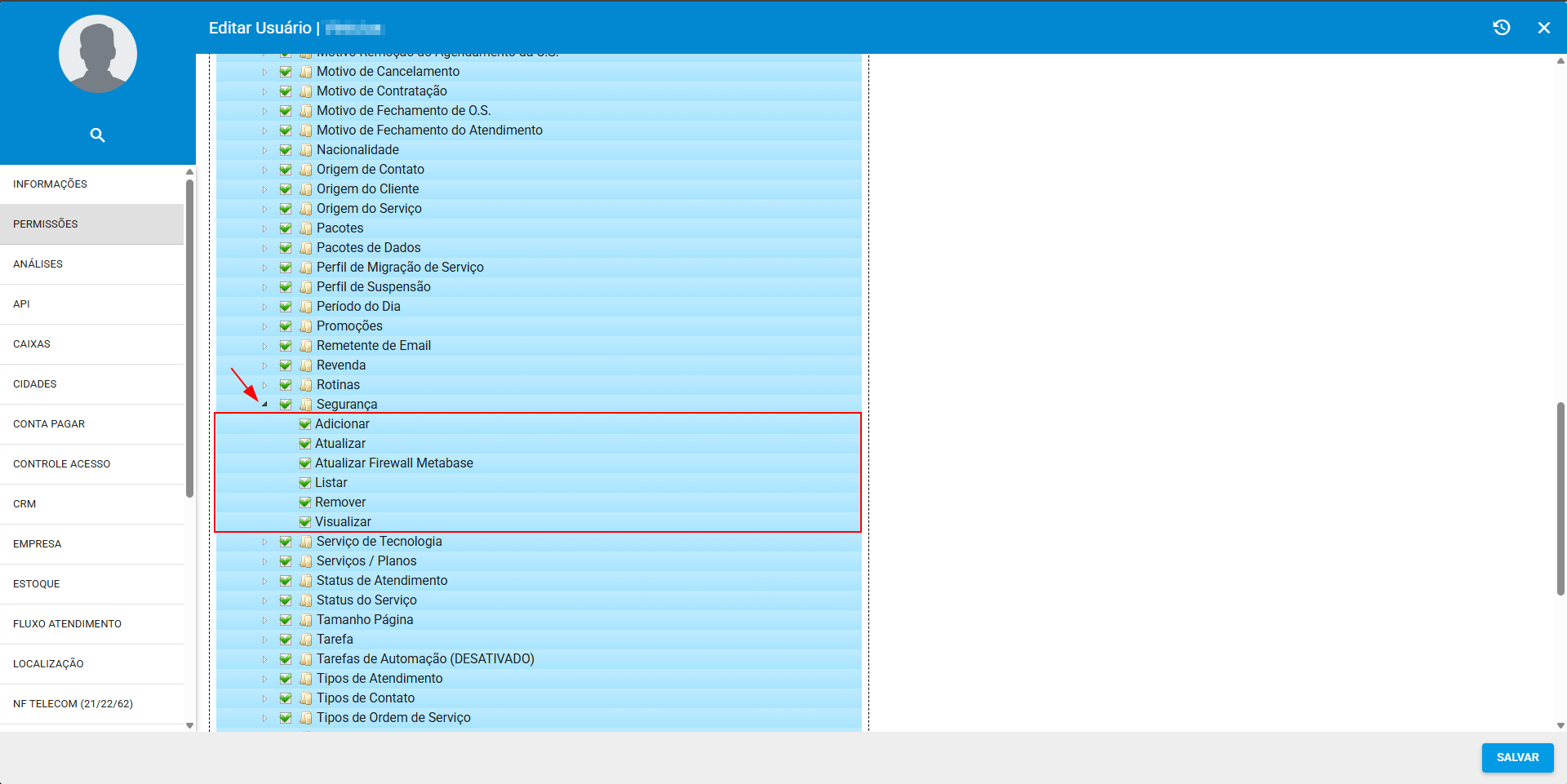
Task: Click the Status do Serviço folder icon
Action: (x=306, y=600)
